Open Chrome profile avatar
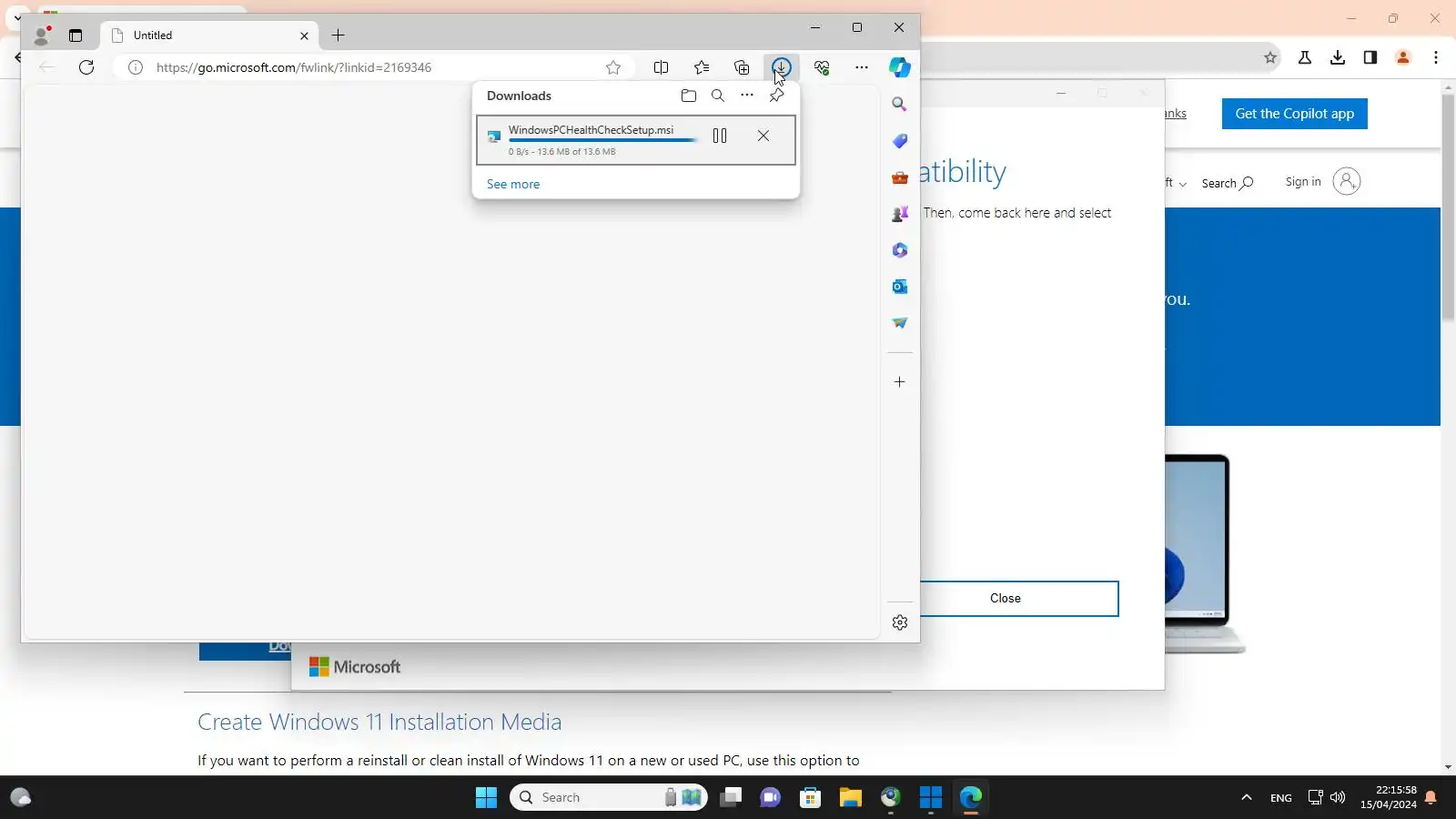Screen dimensions: 1456x819 point(1403,57)
